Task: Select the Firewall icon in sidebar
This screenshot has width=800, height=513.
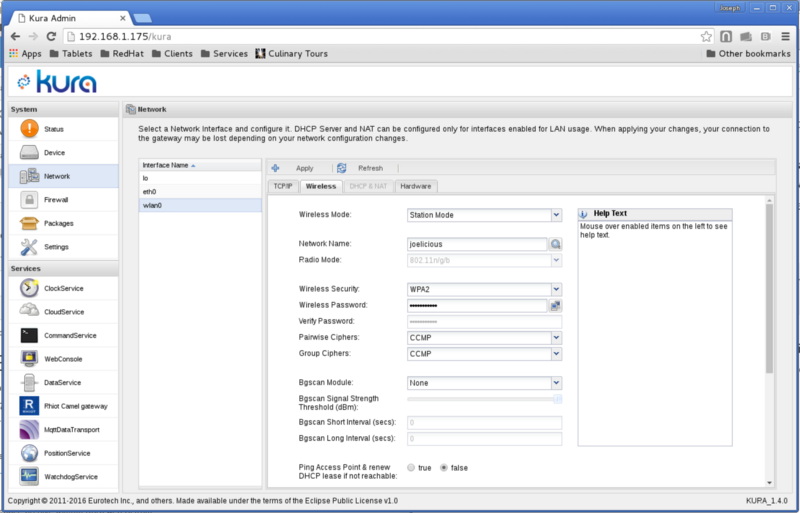Action: tap(29, 200)
